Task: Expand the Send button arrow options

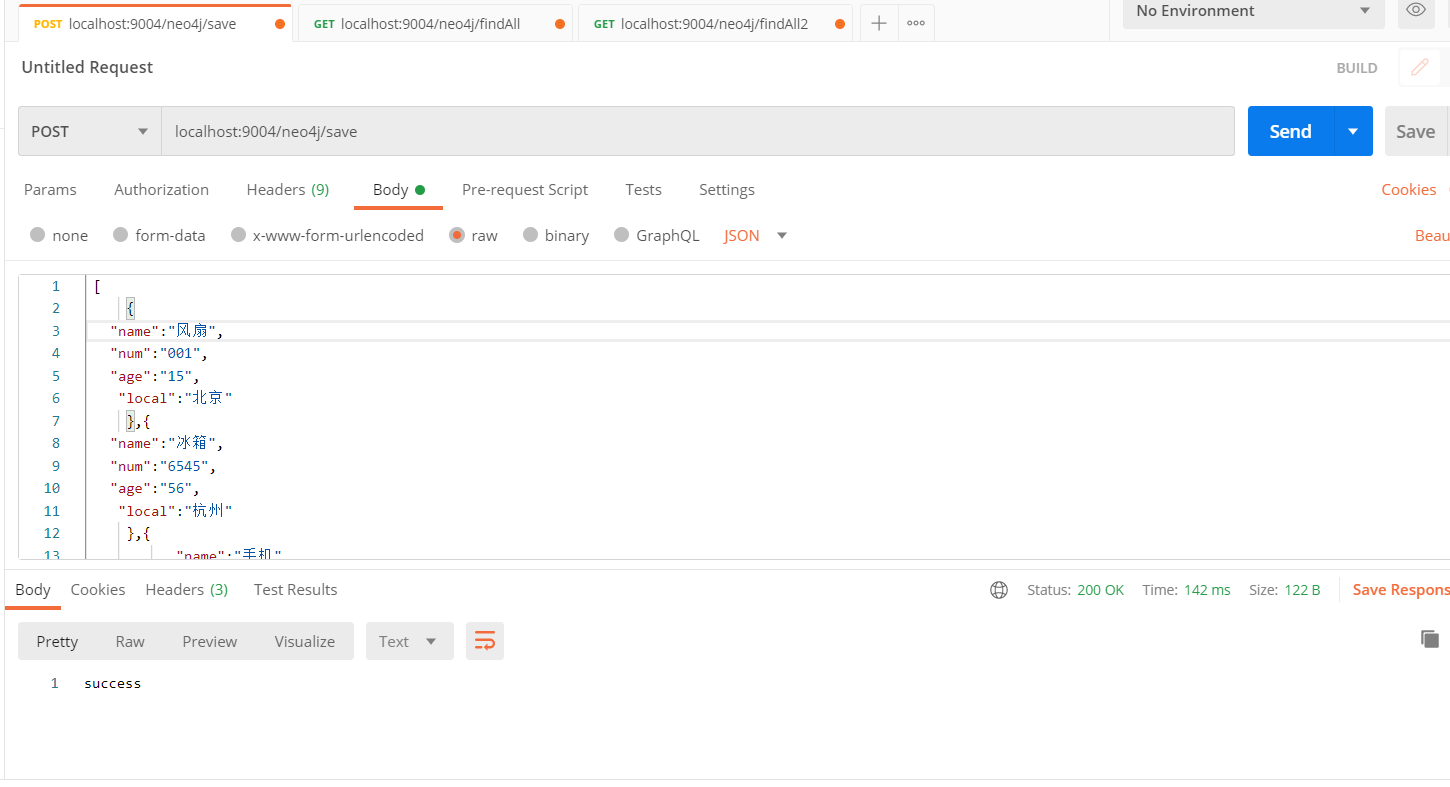Action: coord(1353,131)
